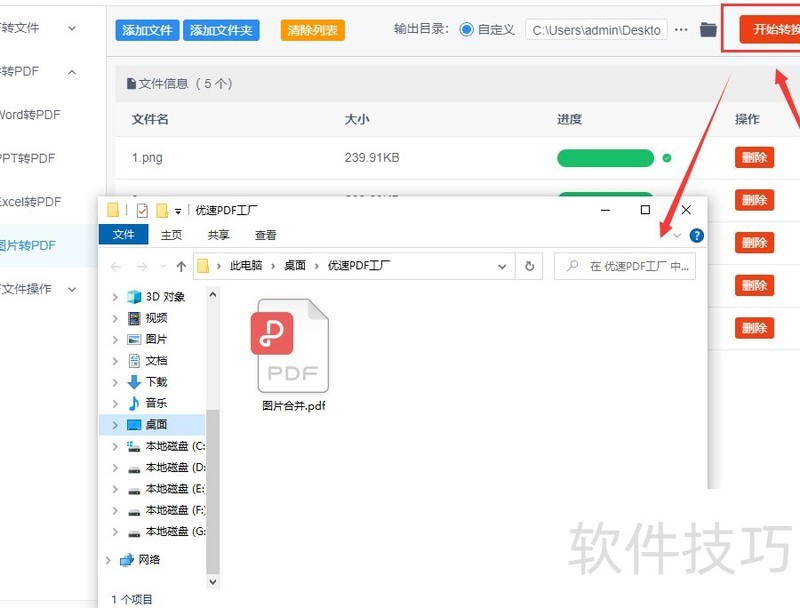800x608 pixels.
Task: Select Word转PDF in sidebar
Action: pyautogui.click(x=30, y=115)
